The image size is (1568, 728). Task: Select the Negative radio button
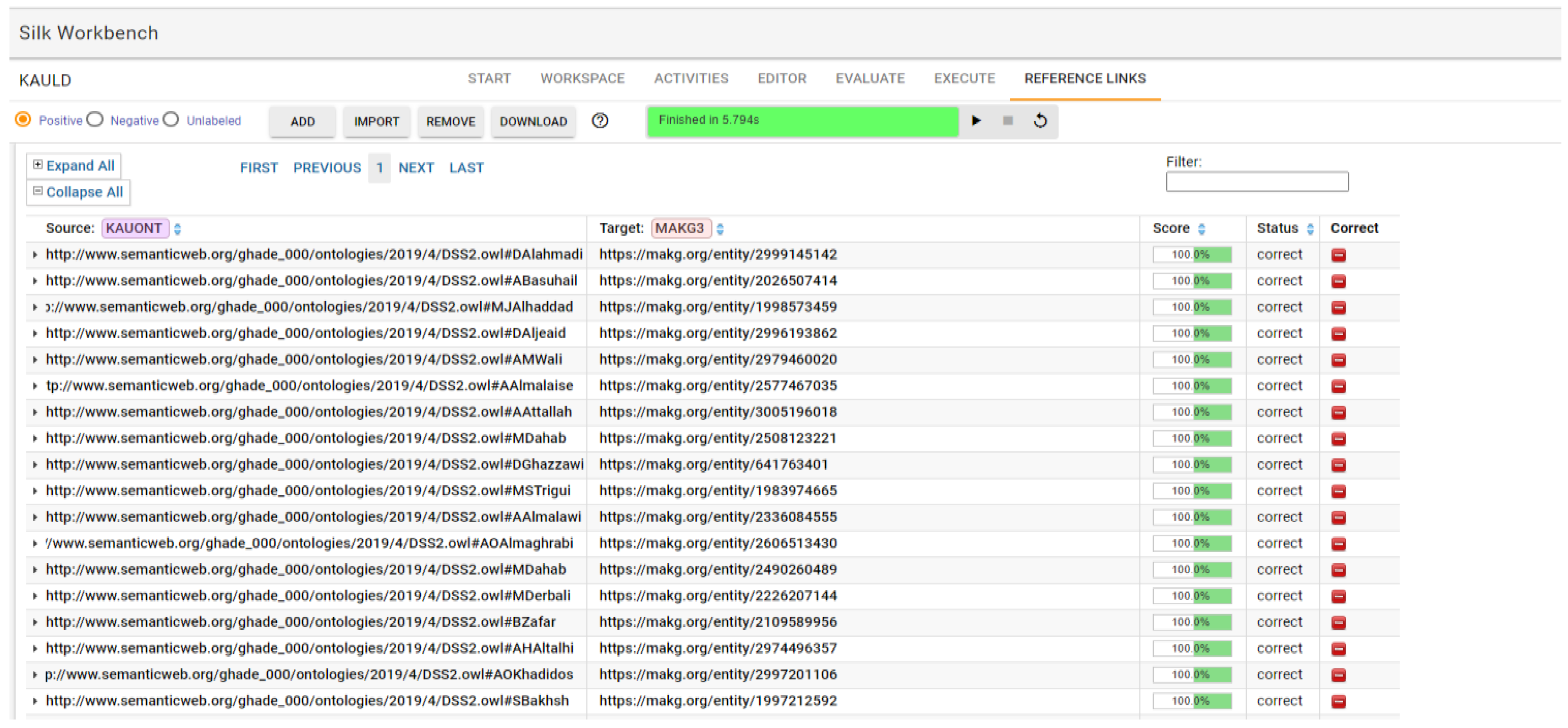click(x=95, y=119)
